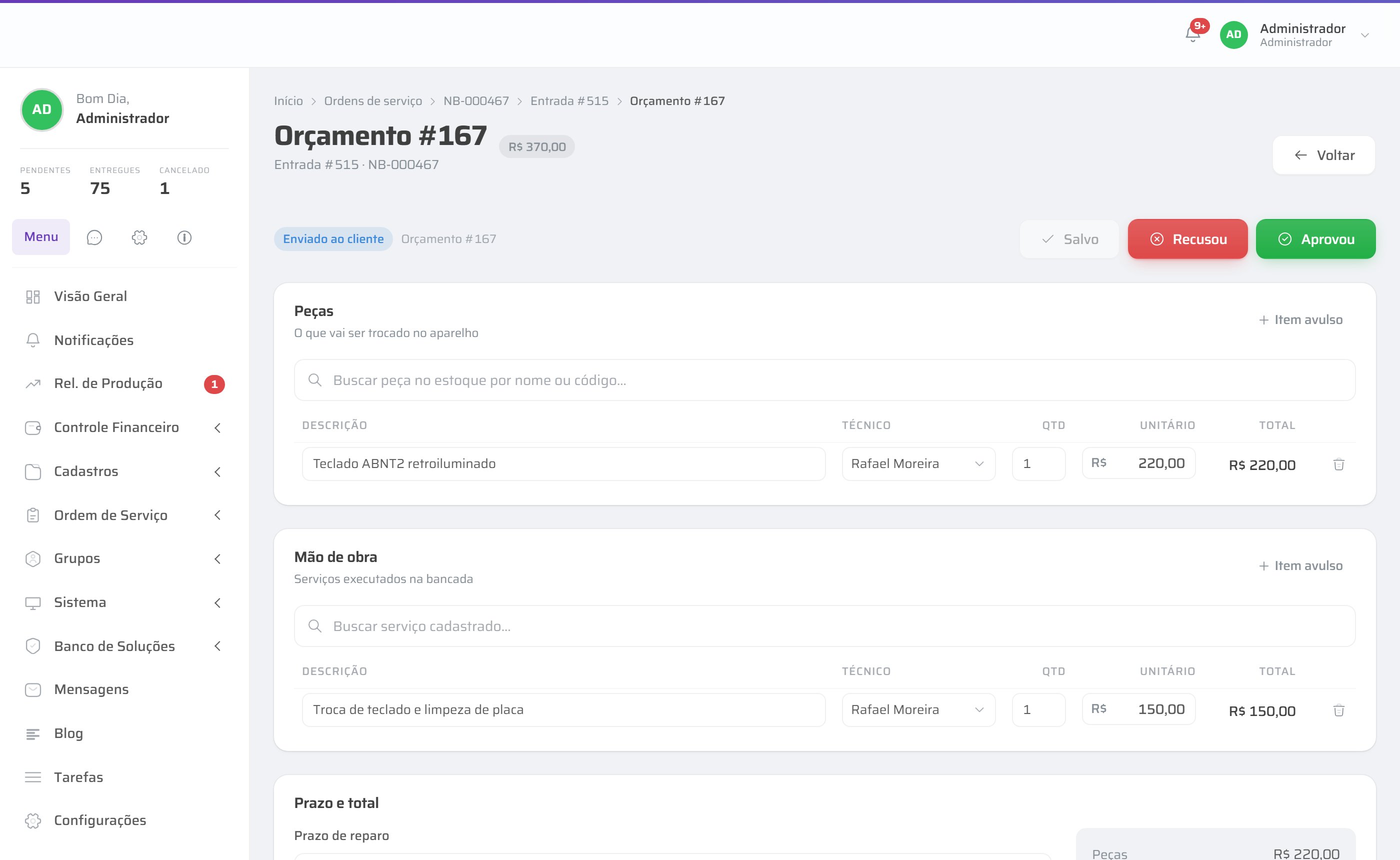Delete the Teclado ABNT2 retroiluminado row
The image size is (1400, 860).
(1338, 464)
